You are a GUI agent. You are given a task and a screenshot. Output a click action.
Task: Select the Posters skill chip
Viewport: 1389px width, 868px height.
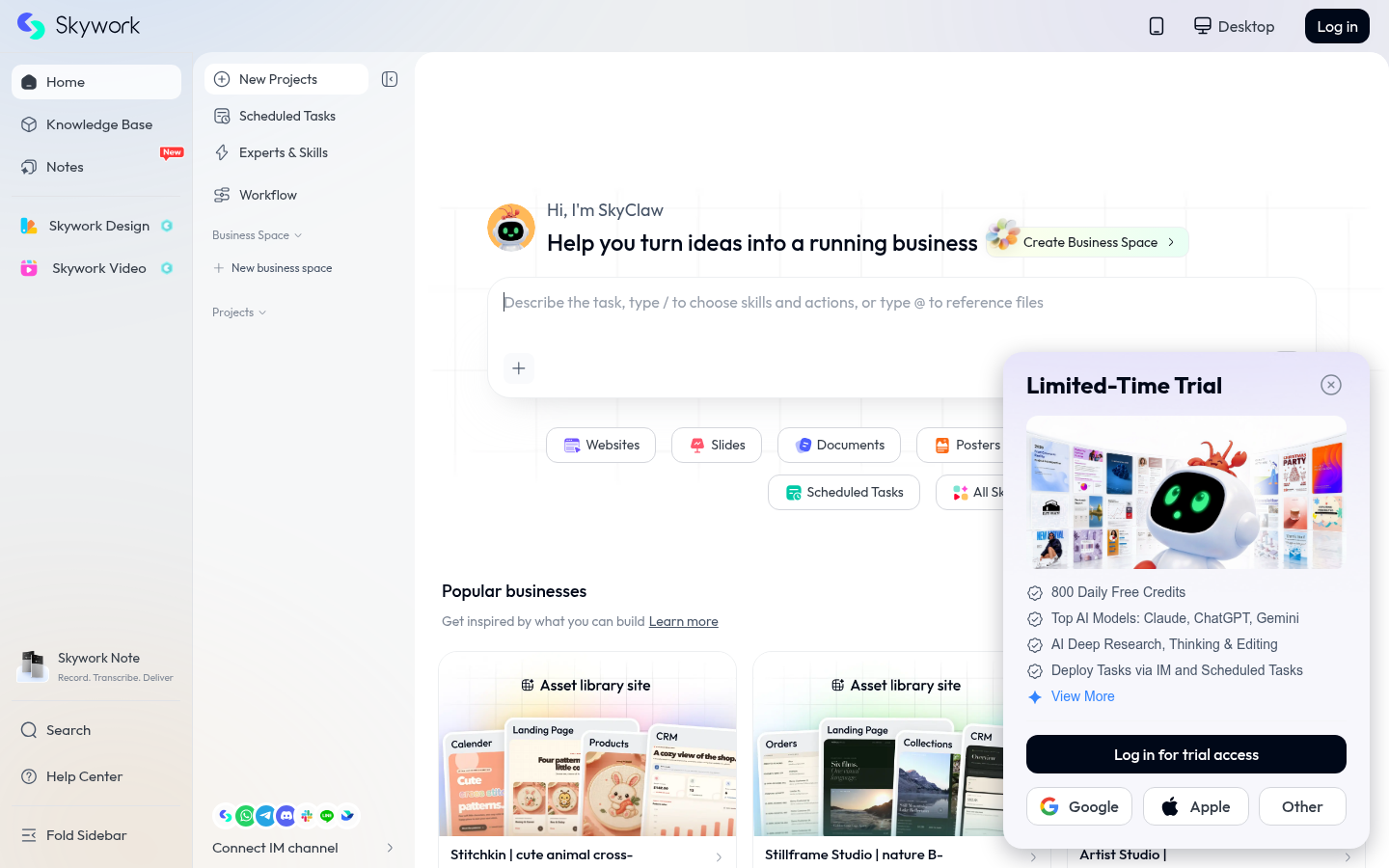(x=967, y=445)
